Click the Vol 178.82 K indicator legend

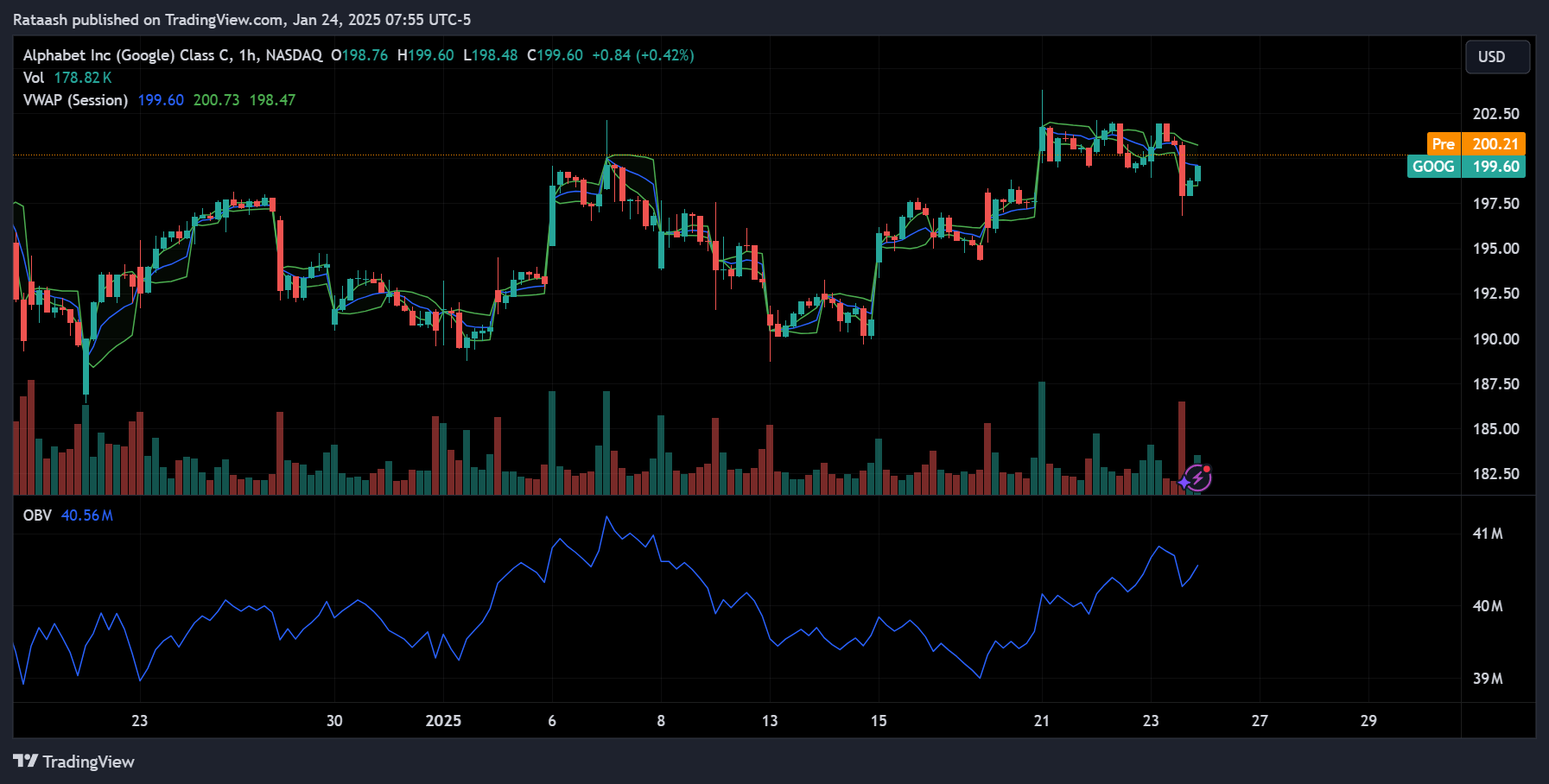tap(67, 78)
